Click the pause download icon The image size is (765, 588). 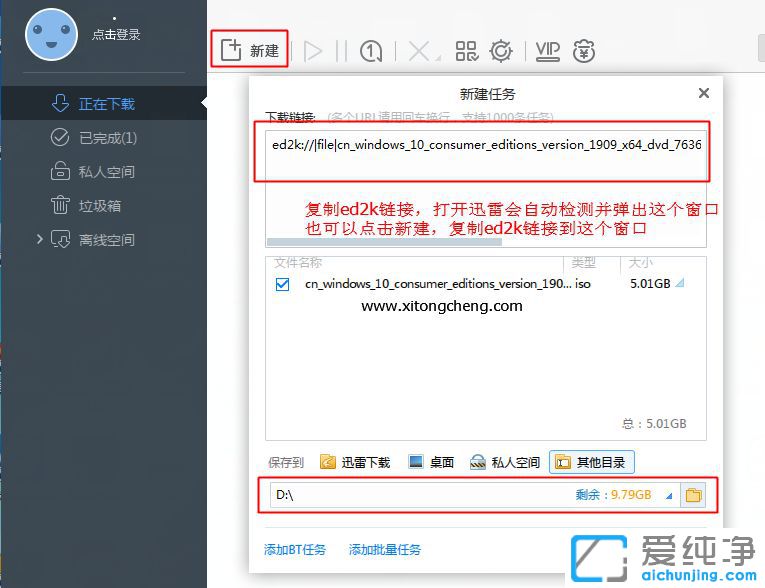coord(341,51)
